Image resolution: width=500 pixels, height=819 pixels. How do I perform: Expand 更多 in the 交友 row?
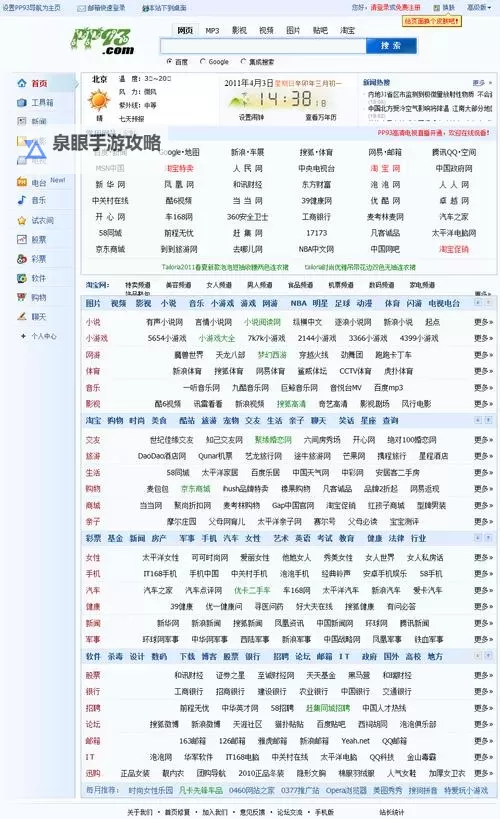point(483,440)
